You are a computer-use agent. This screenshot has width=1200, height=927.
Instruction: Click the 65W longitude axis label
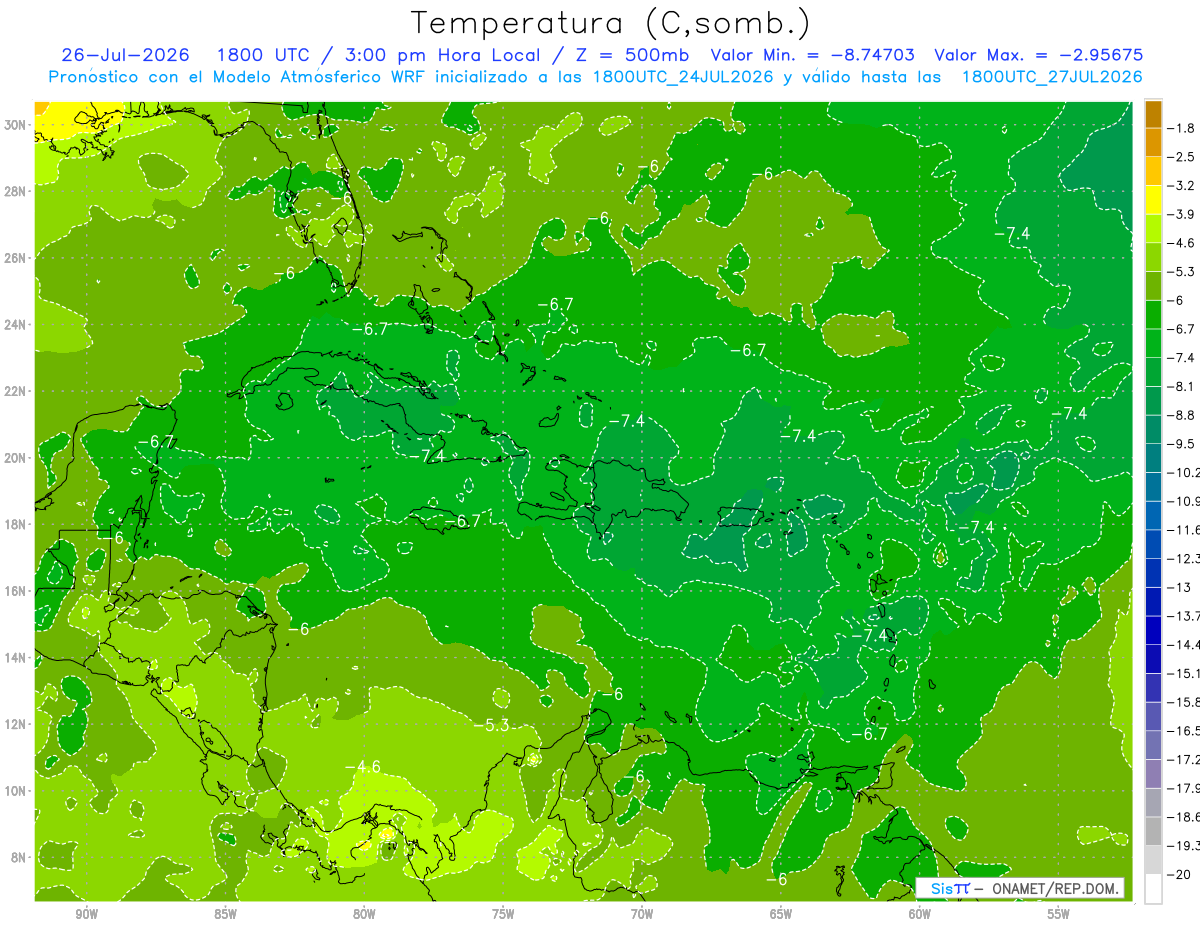(781, 915)
